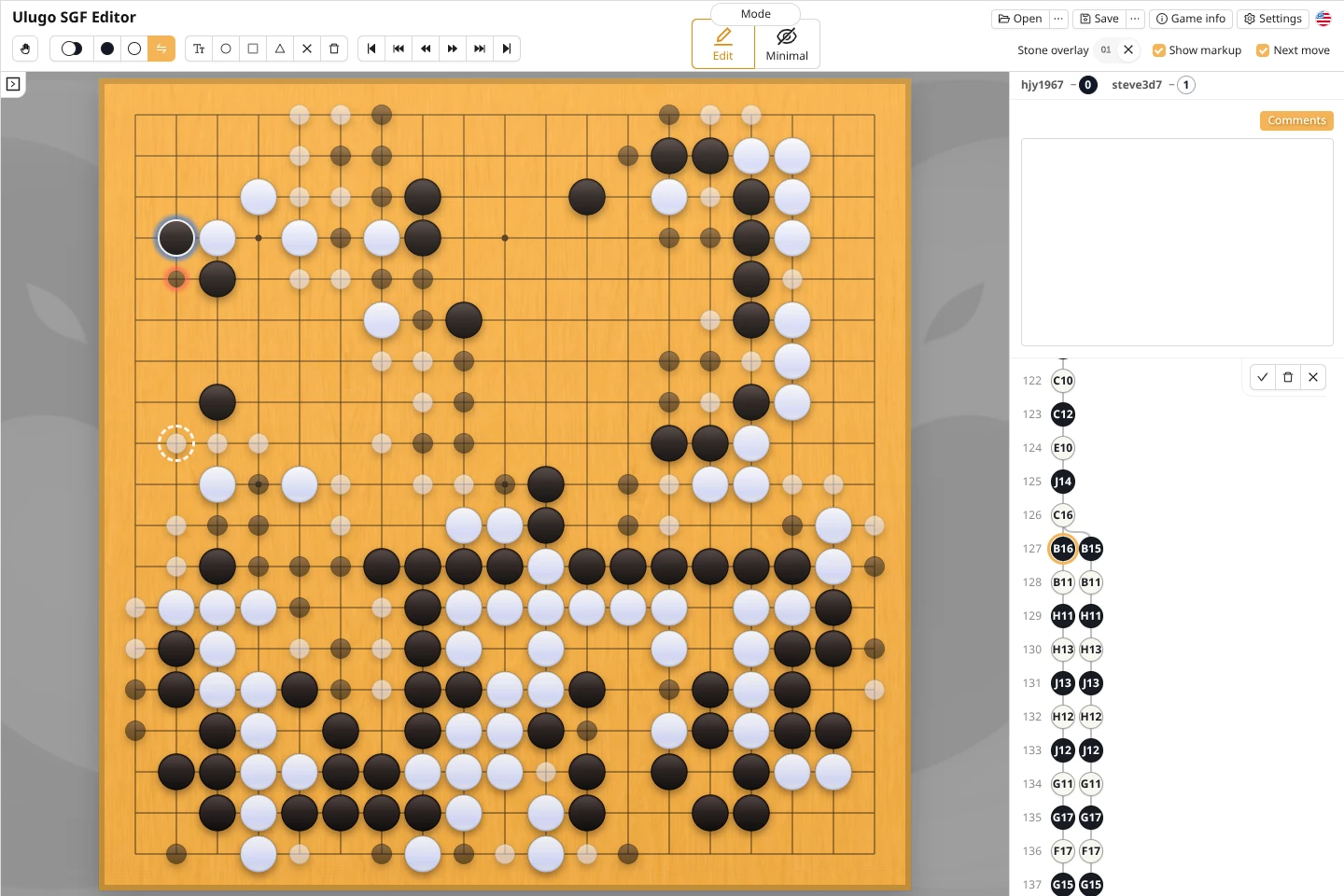This screenshot has width=1344, height=896.
Task: Expand the Open options menu
Action: click(x=1058, y=19)
